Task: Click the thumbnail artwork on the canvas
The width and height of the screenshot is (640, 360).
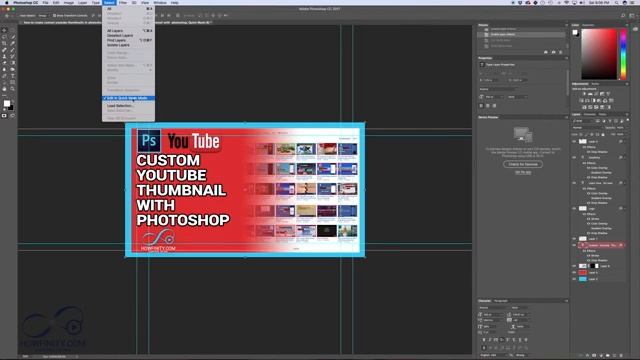Action: pos(245,190)
